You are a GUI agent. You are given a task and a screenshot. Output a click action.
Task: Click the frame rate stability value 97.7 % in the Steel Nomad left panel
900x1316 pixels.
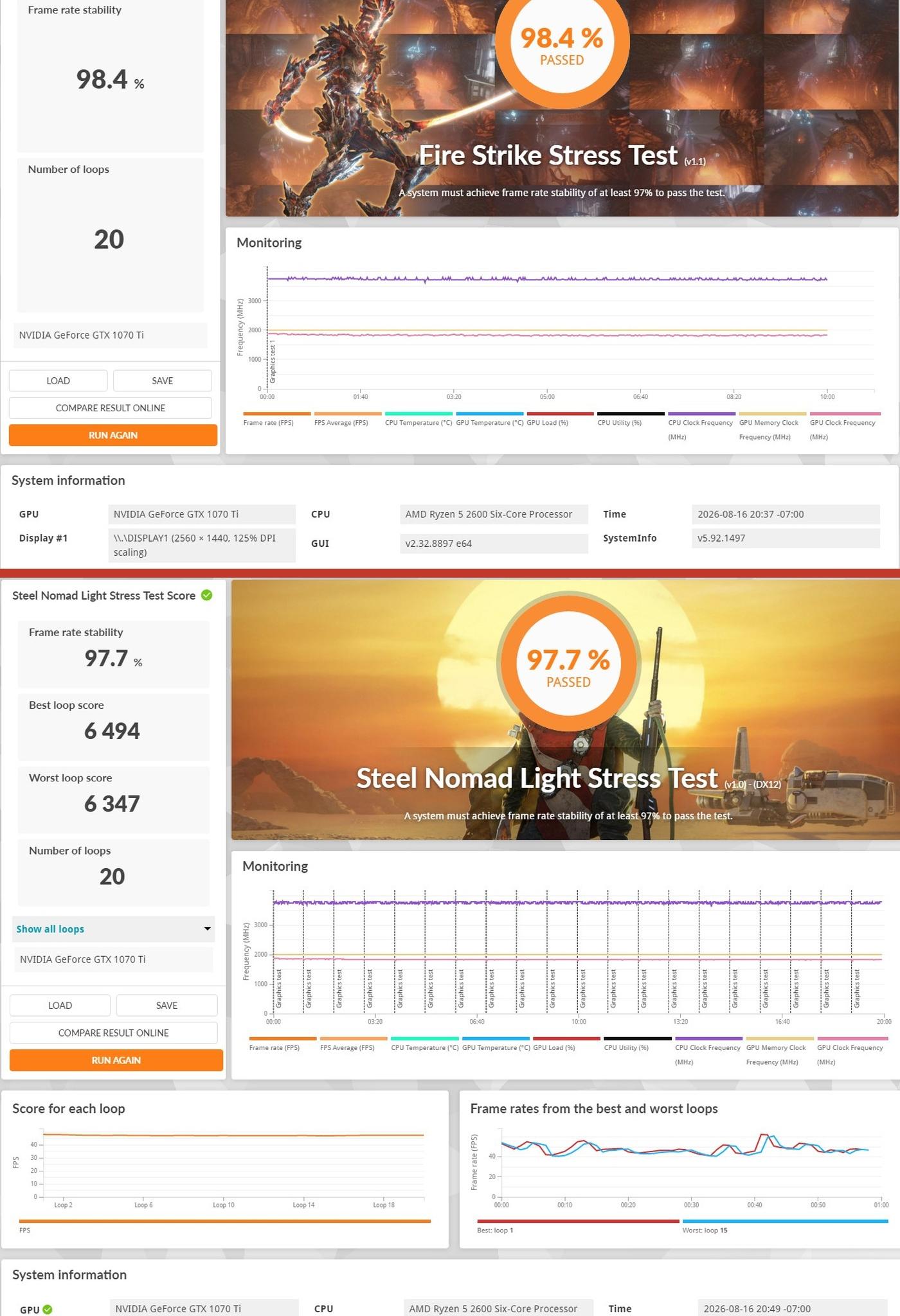[113, 659]
